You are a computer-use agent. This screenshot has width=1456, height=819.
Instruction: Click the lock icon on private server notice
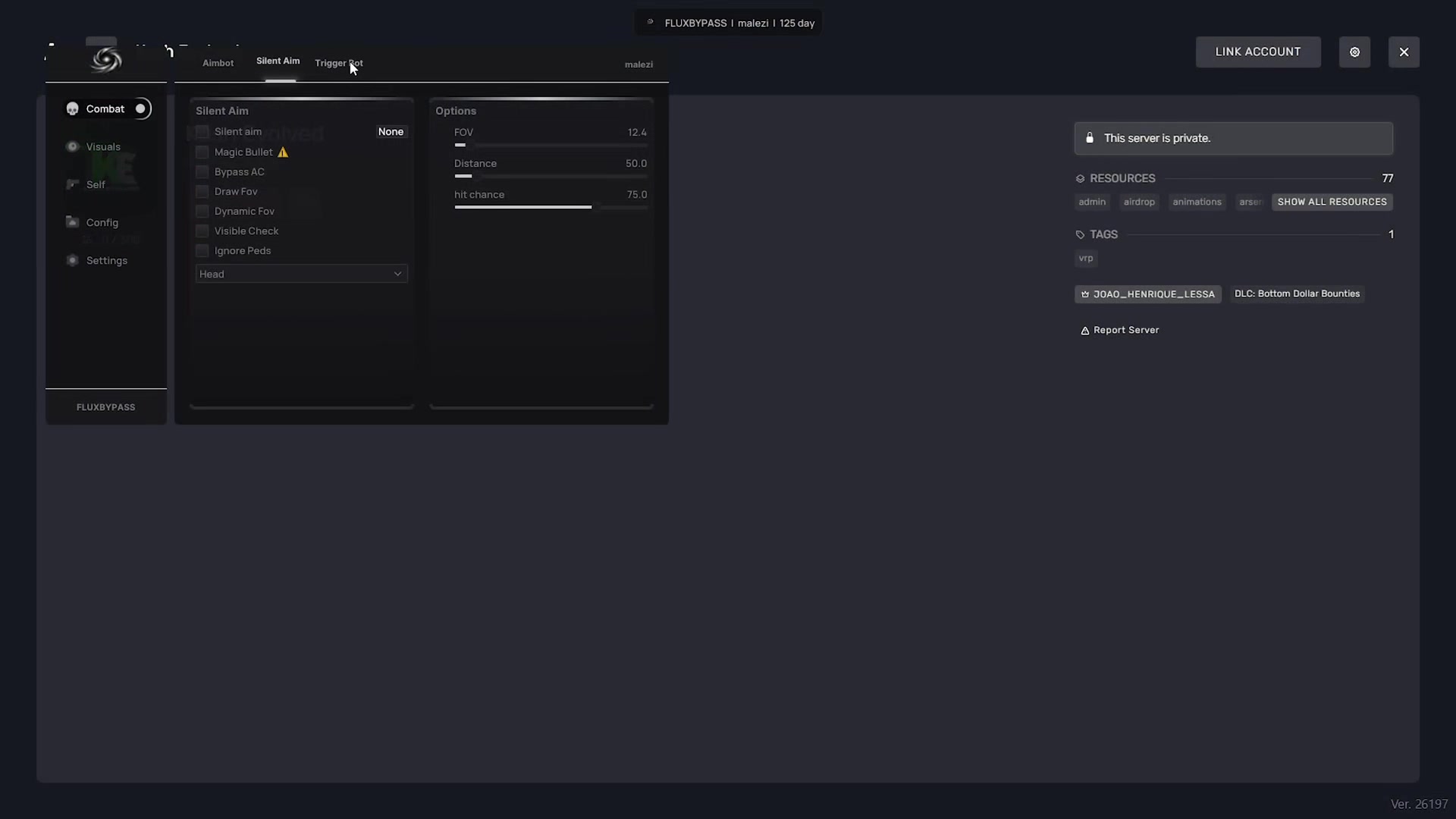point(1090,138)
